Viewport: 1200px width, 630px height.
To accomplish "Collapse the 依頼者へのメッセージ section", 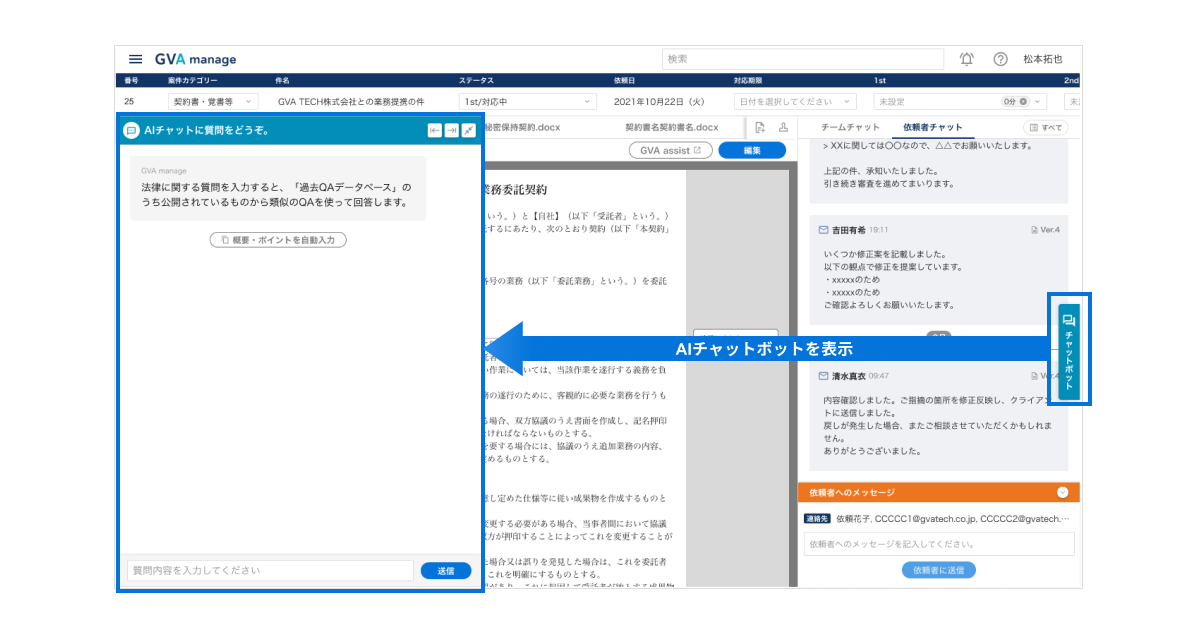I will (1062, 492).
